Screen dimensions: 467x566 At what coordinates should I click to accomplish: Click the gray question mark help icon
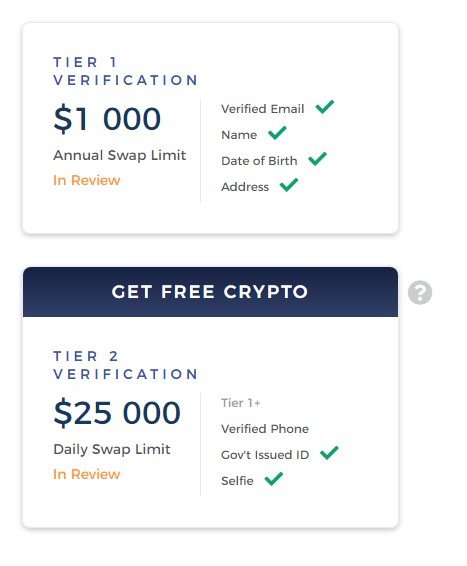420,292
